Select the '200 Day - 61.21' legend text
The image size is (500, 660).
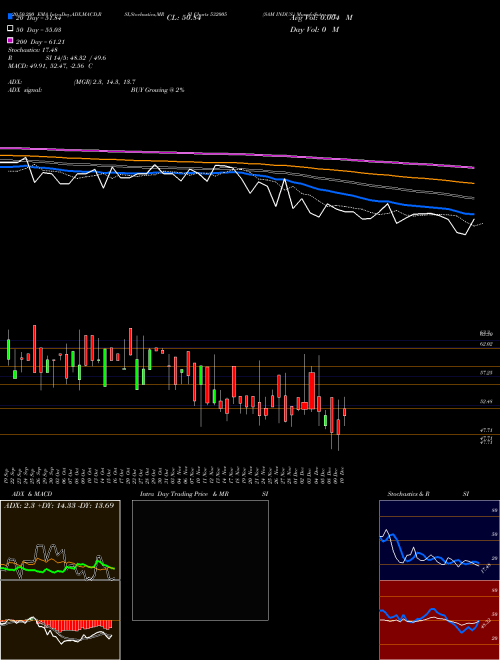[40, 42]
